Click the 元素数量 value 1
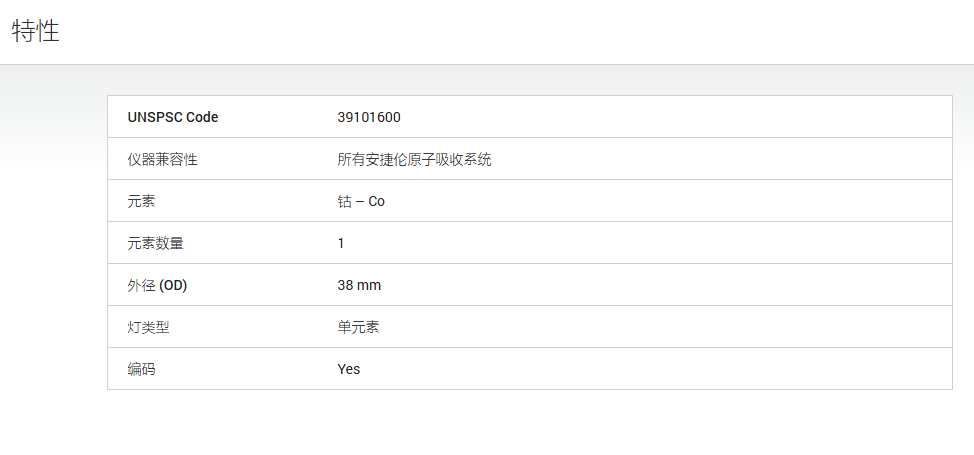The width and height of the screenshot is (974, 455). 341,243
